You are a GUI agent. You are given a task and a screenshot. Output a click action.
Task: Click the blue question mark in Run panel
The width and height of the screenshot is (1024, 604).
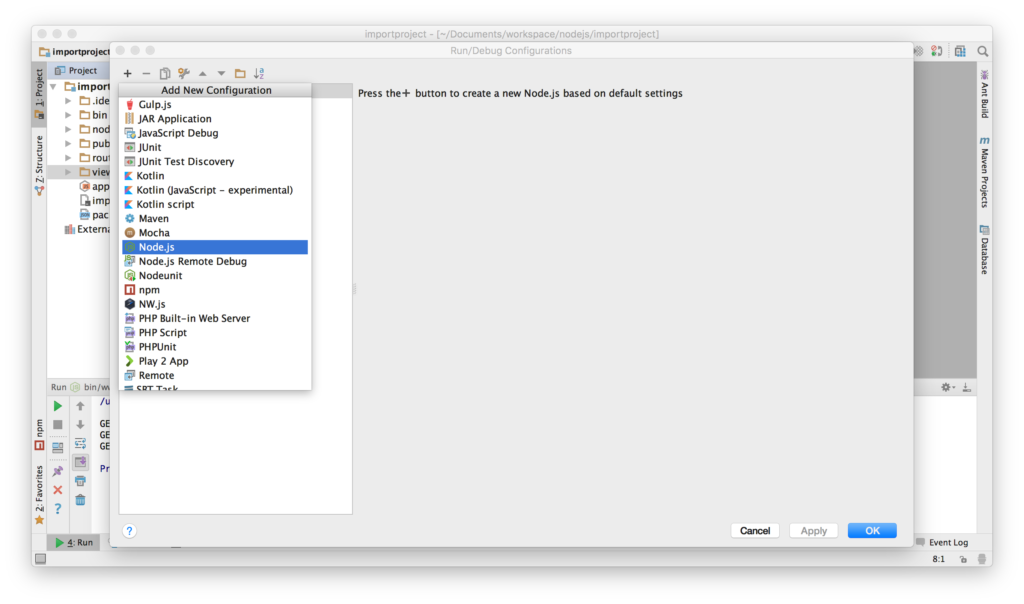[x=57, y=509]
